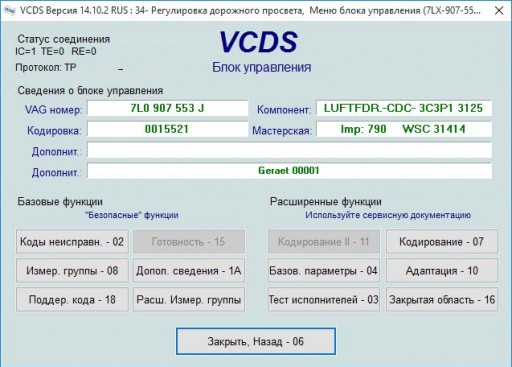Open "Допол. сведения - 1A" button

[189, 271]
